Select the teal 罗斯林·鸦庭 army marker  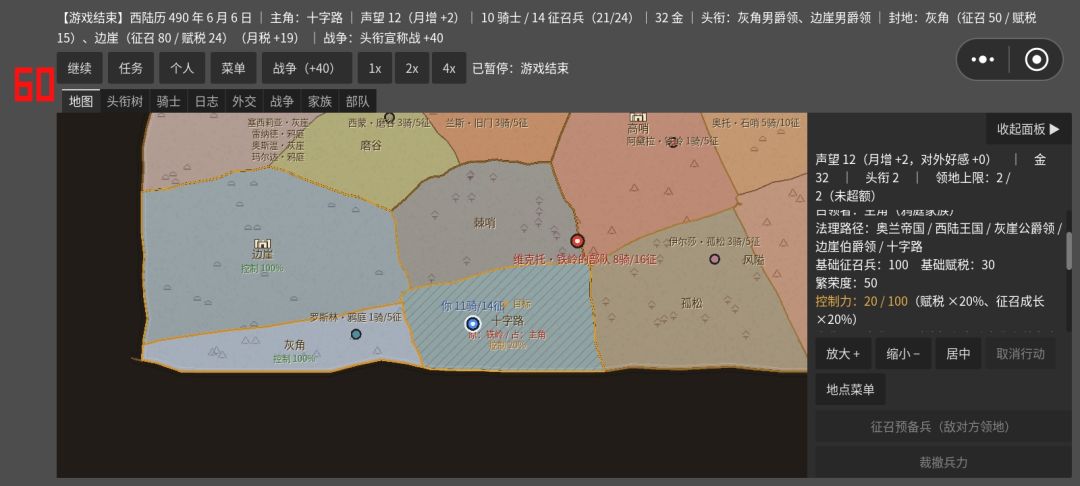click(x=355, y=334)
